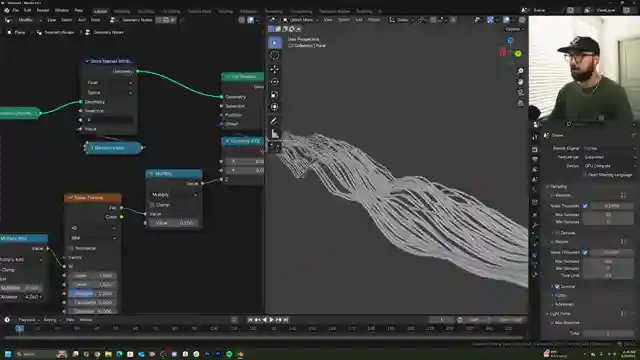Open the Feature Set dropdown
Viewport: 640px width, 360px height.
coord(609,157)
